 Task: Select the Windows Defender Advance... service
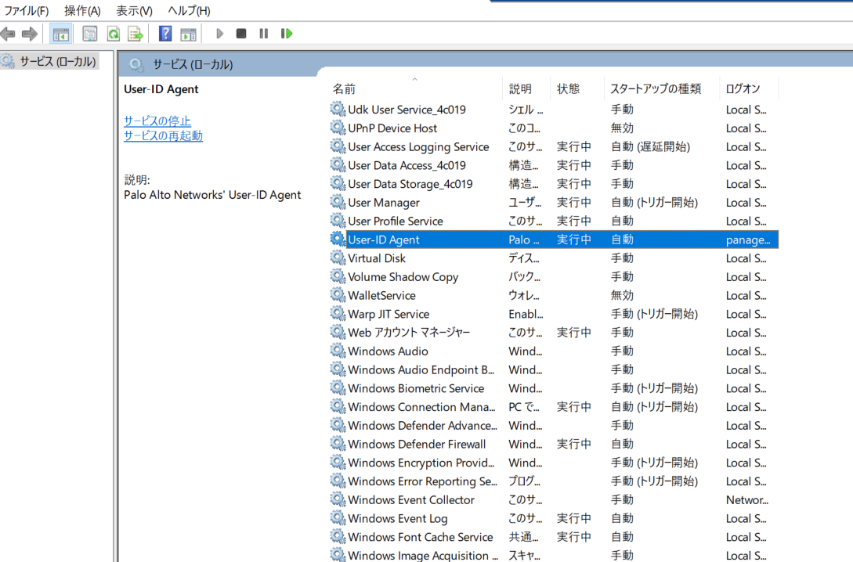(554, 425)
